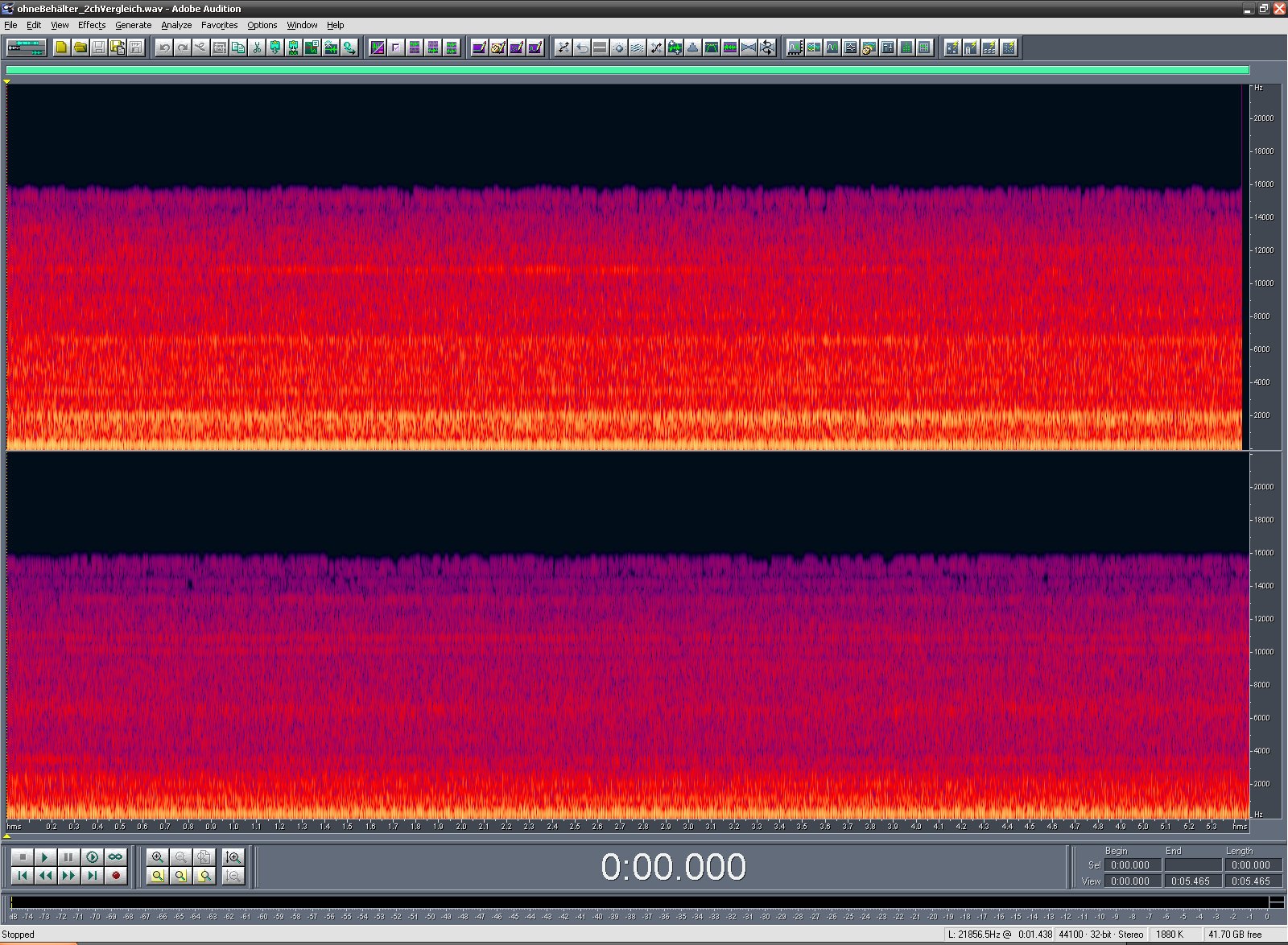Screen dimensions: 1288x945
Task: Click the Reverse return-arrow effect icon
Action: pyautogui.click(x=582, y=47)
